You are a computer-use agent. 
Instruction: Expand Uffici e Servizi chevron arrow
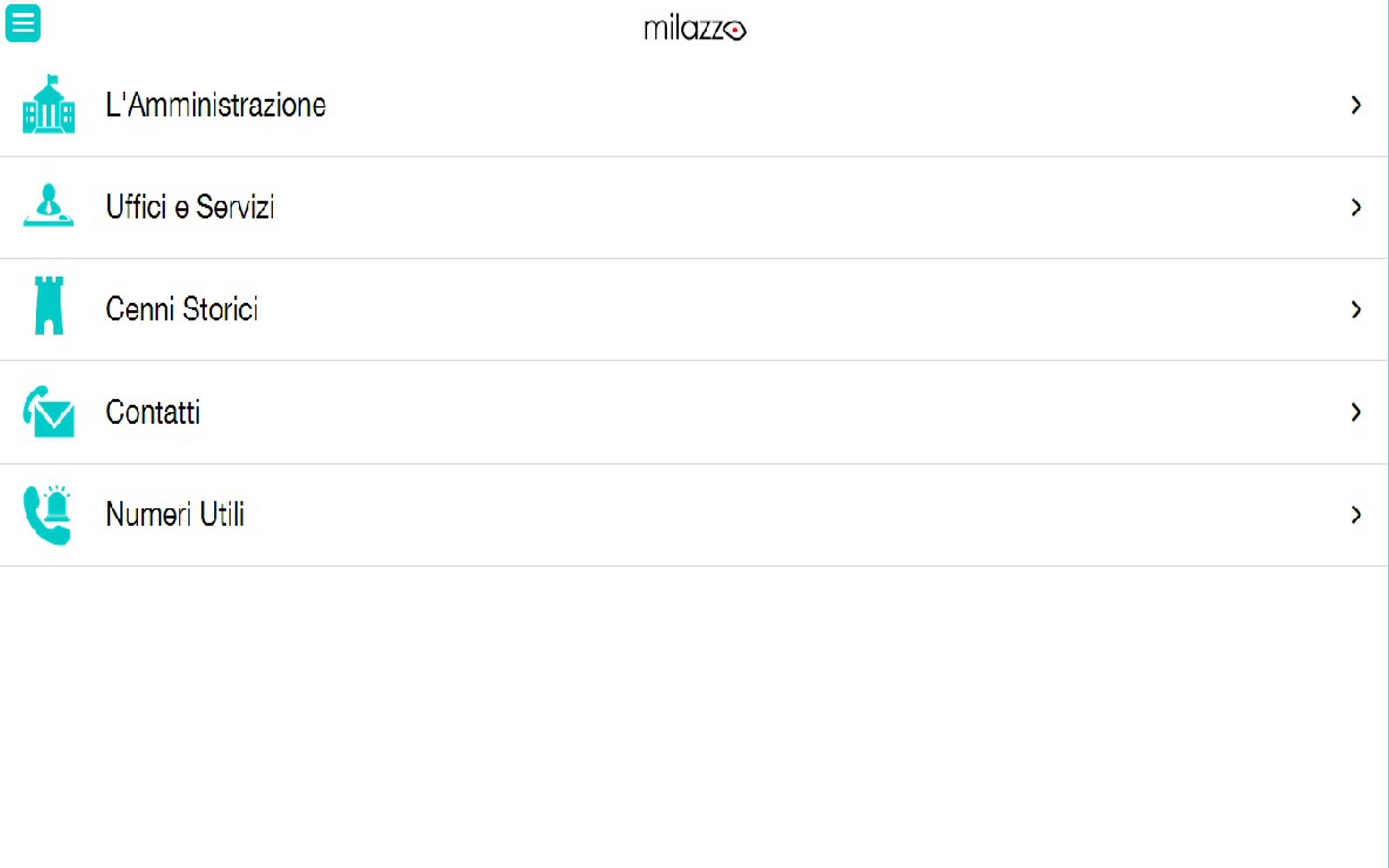pos(1356,207)
